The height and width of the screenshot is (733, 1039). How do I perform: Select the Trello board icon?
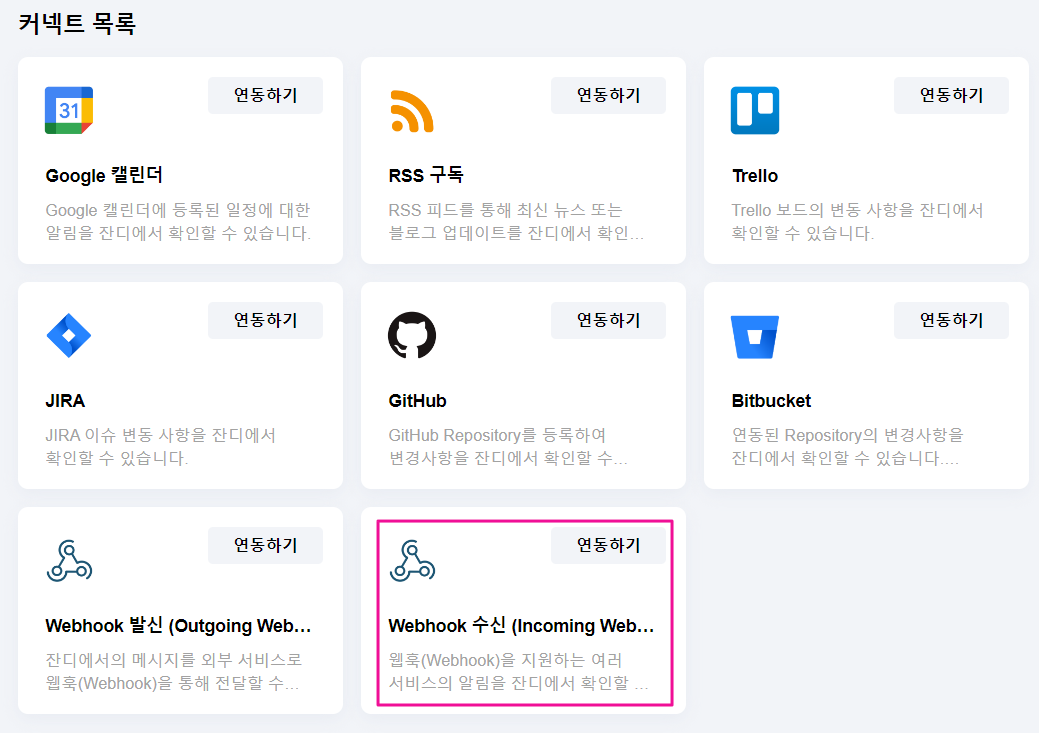point(755,110)
